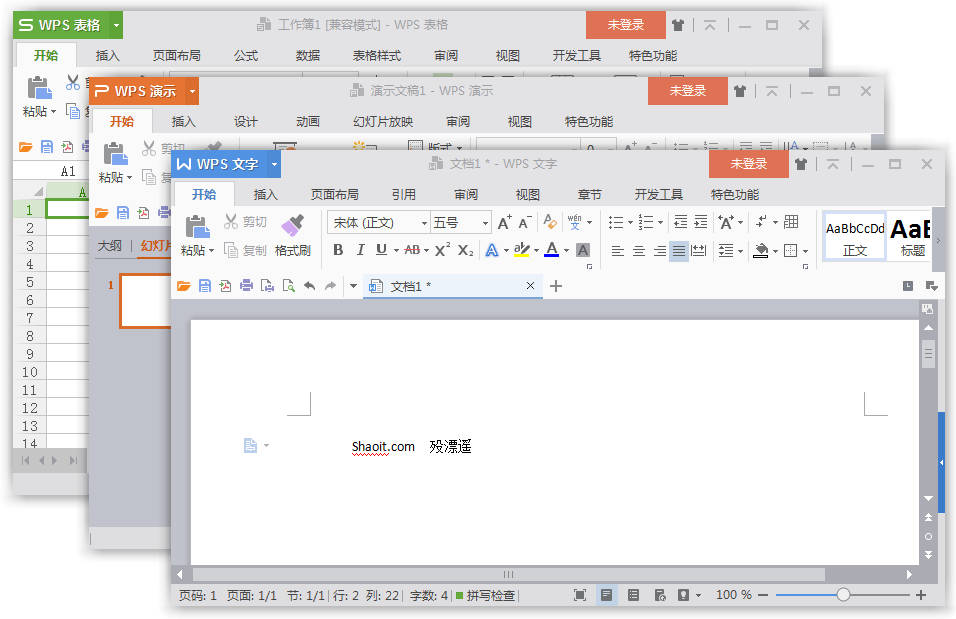Print document with printer icon in WPS 文字
This screenshot has height=619, width=956.
coord(246,286)
